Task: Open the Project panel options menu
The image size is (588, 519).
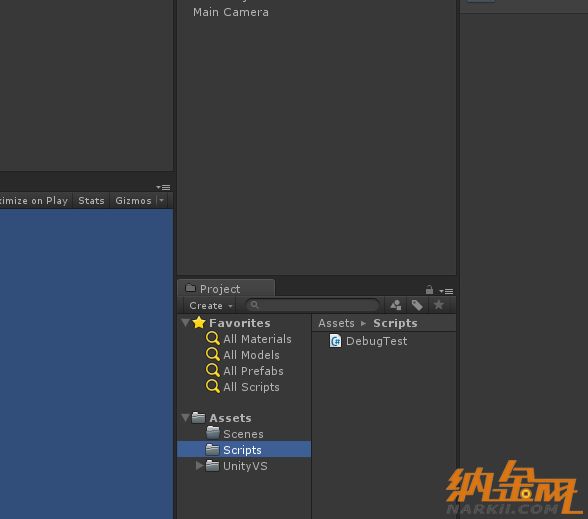Action: coord(446,291)
